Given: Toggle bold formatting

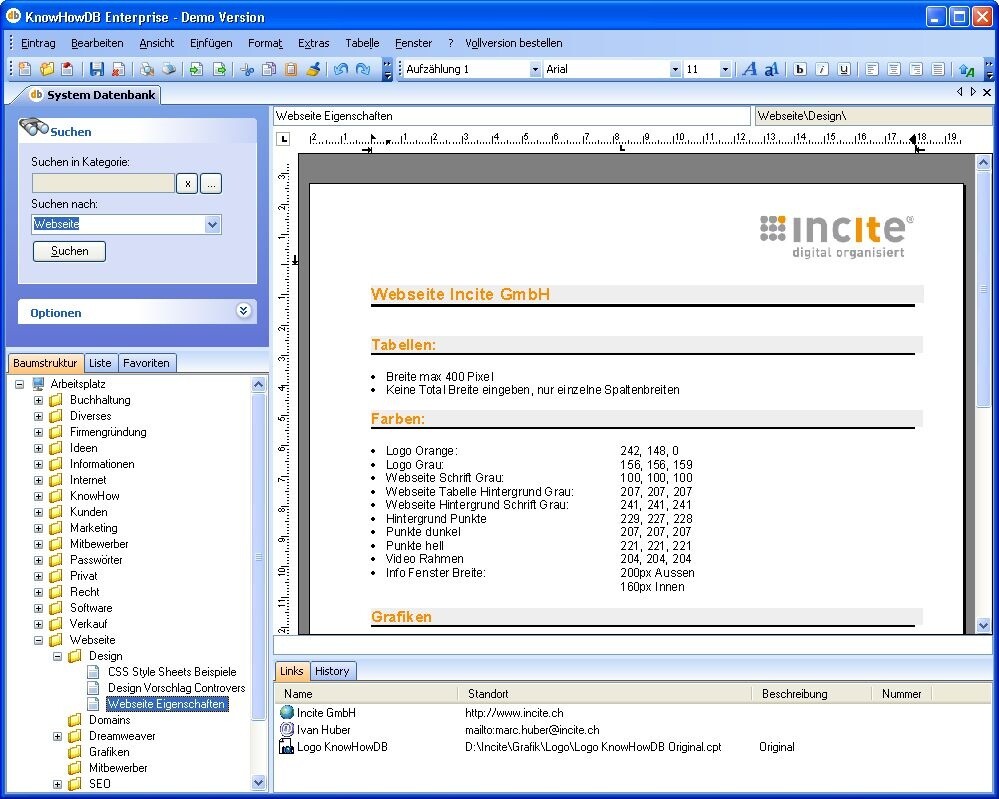Looking at the screenshot, I should tap(800, 69).
